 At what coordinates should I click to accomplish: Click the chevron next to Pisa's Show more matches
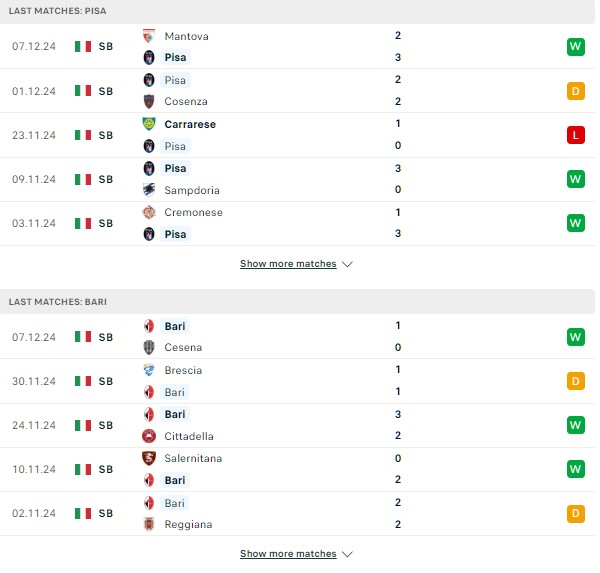pyautogui.click(x=347, y=264)
